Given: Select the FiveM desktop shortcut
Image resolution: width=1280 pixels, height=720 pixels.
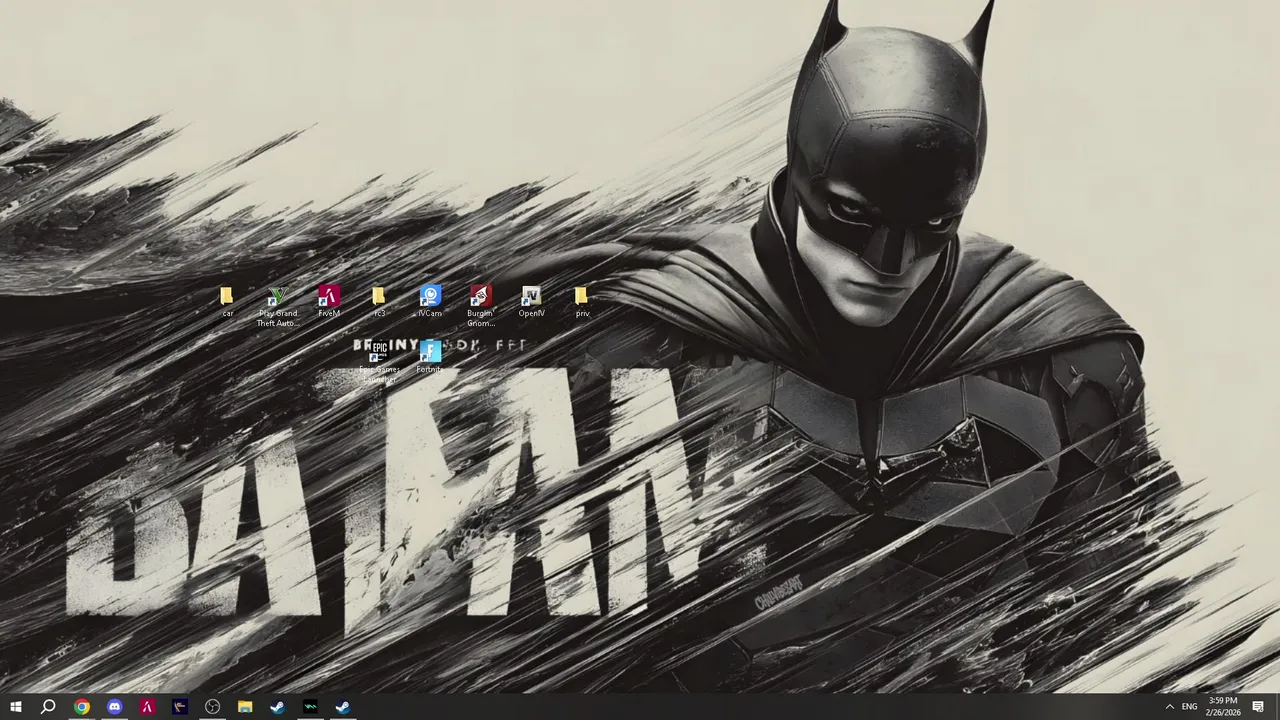Looking at the screenshot, I should (x=329, y=301).
